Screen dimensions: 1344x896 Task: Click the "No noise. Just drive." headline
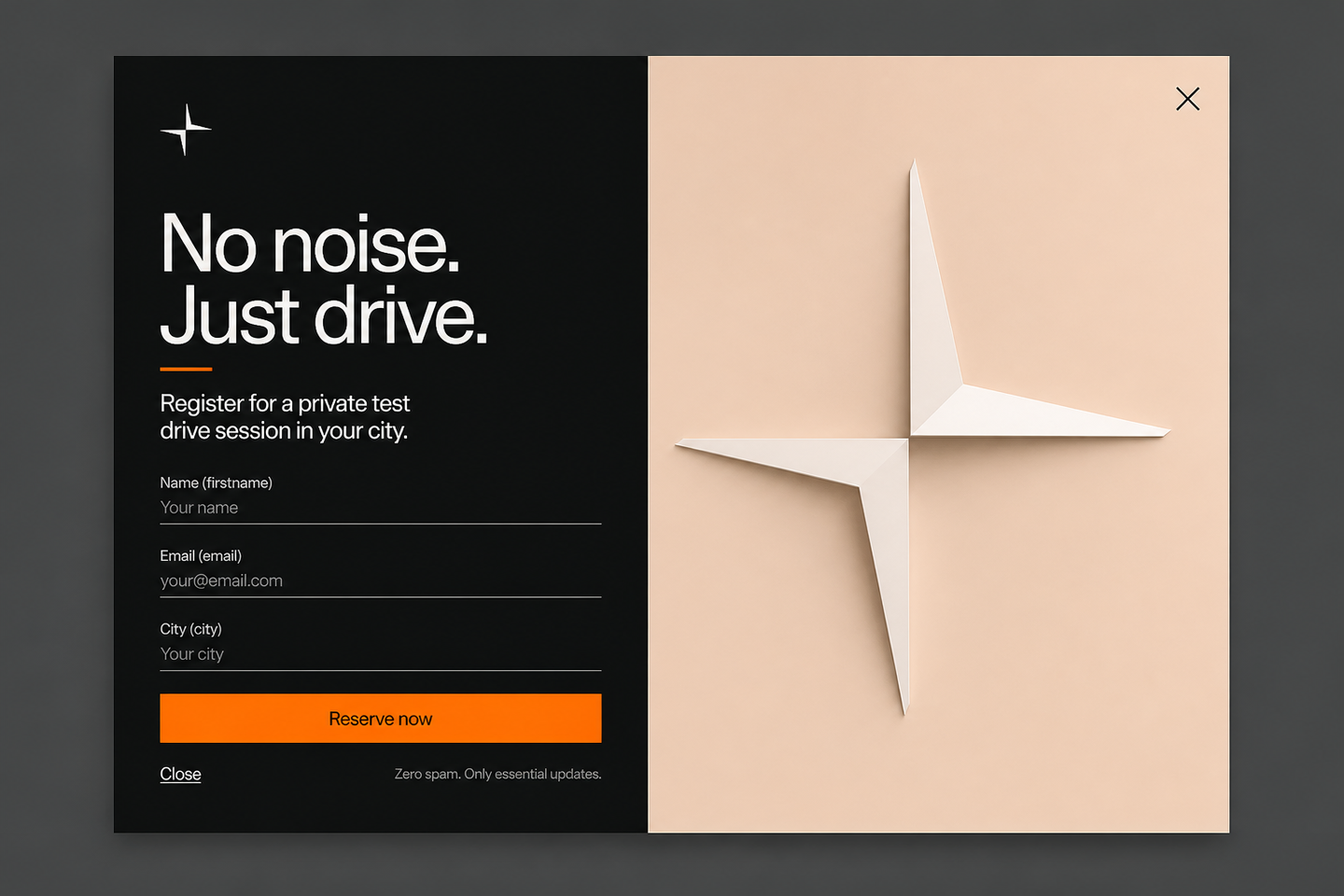[324, 279]
